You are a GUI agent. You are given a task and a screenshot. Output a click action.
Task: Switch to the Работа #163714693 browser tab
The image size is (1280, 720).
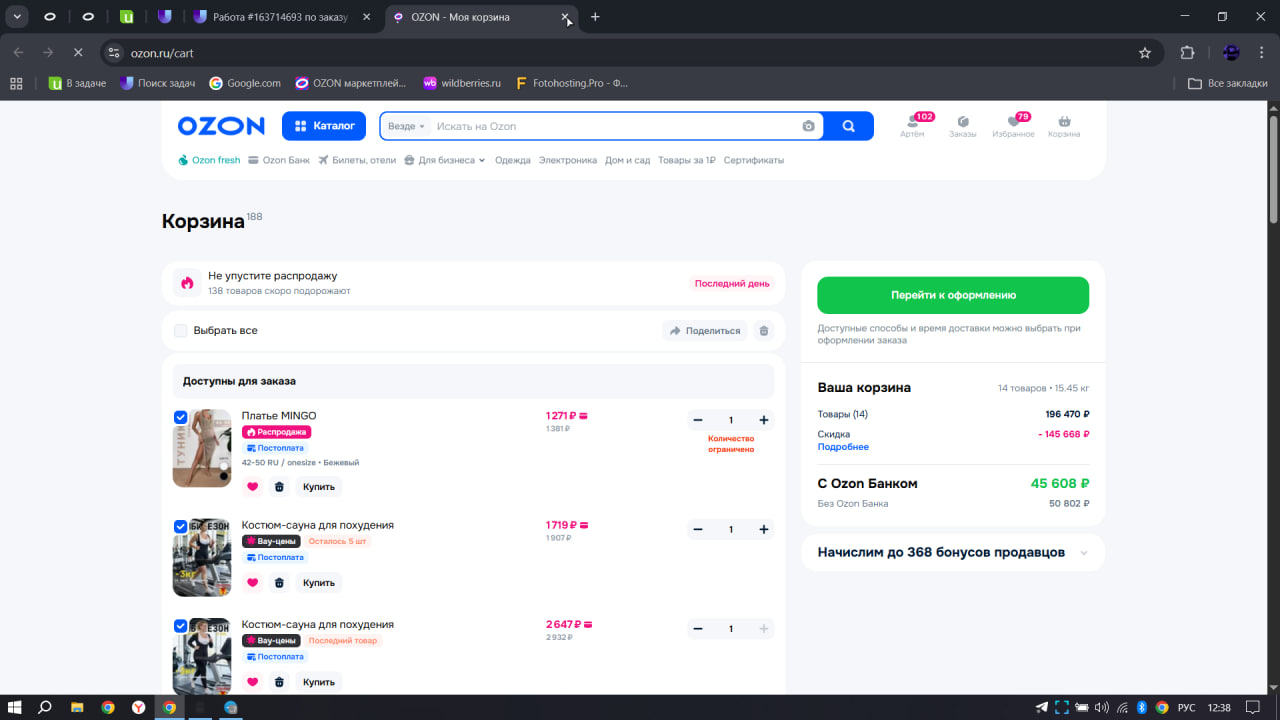pyautogui.click(x=280, y=17)
